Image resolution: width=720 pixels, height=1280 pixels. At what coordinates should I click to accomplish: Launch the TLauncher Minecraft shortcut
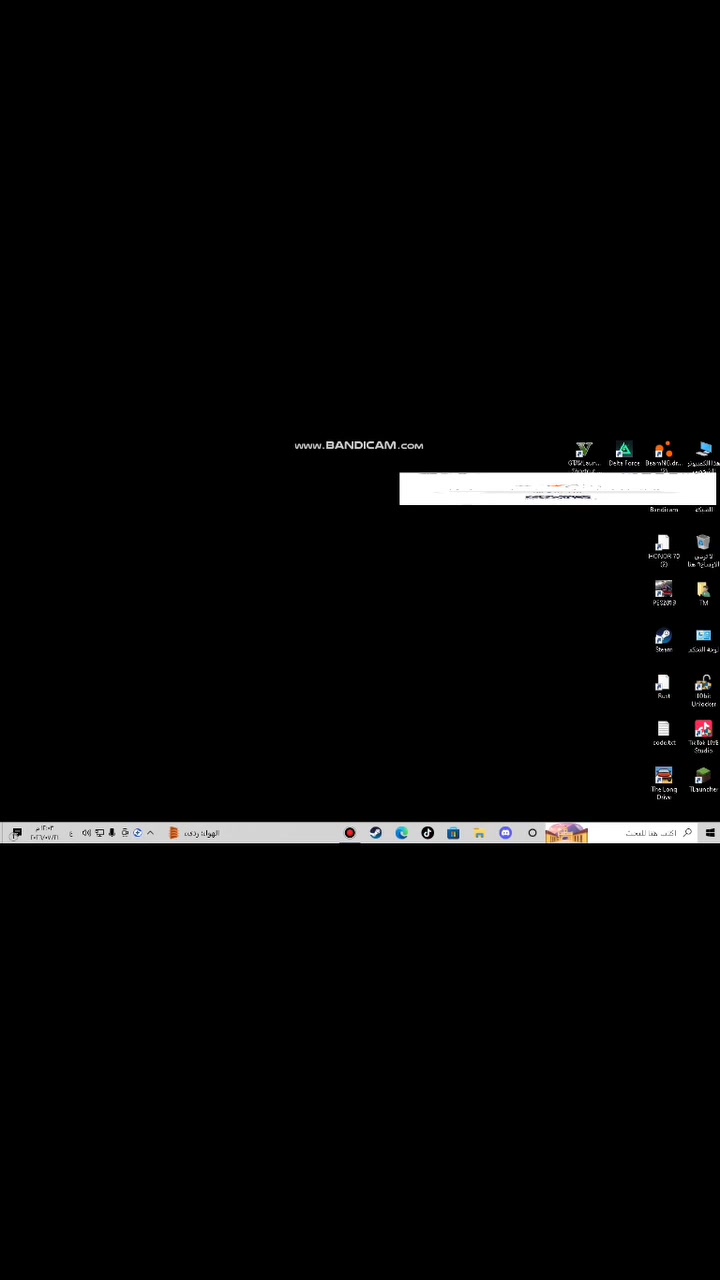703,780
